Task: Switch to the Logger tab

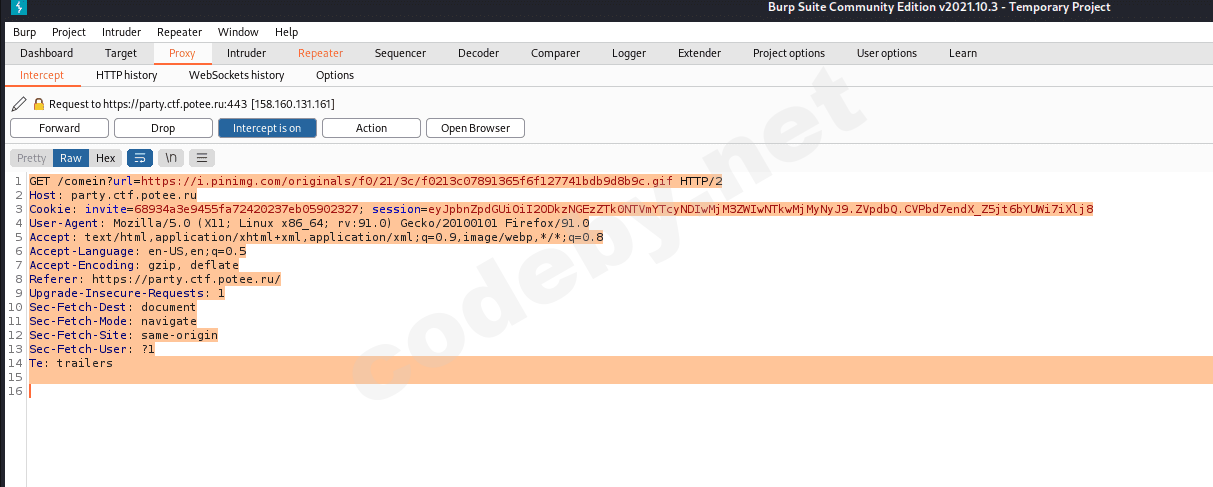Action: tap(629, 53)
